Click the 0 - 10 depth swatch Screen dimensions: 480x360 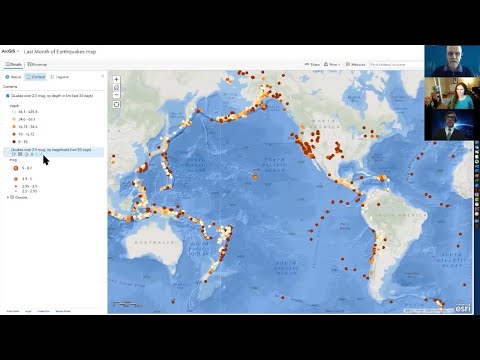click(x=14, y=142)
